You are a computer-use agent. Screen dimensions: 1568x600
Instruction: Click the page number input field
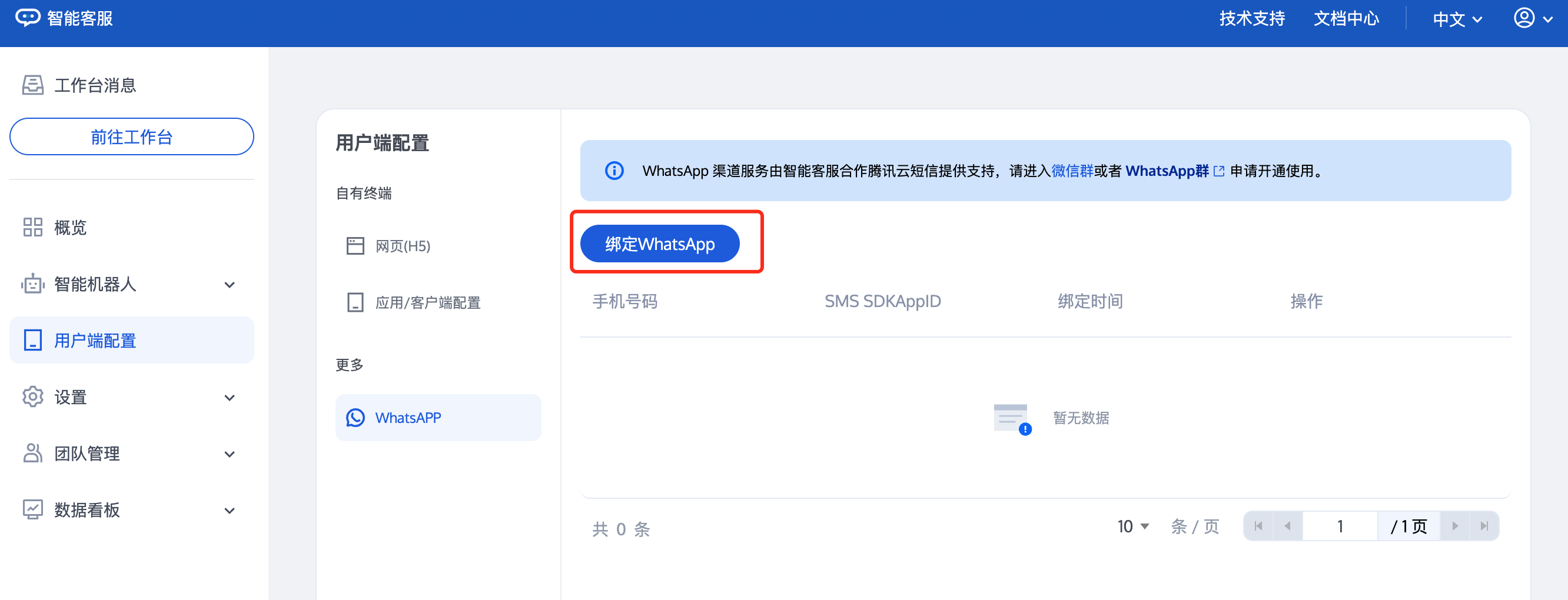1340,526
